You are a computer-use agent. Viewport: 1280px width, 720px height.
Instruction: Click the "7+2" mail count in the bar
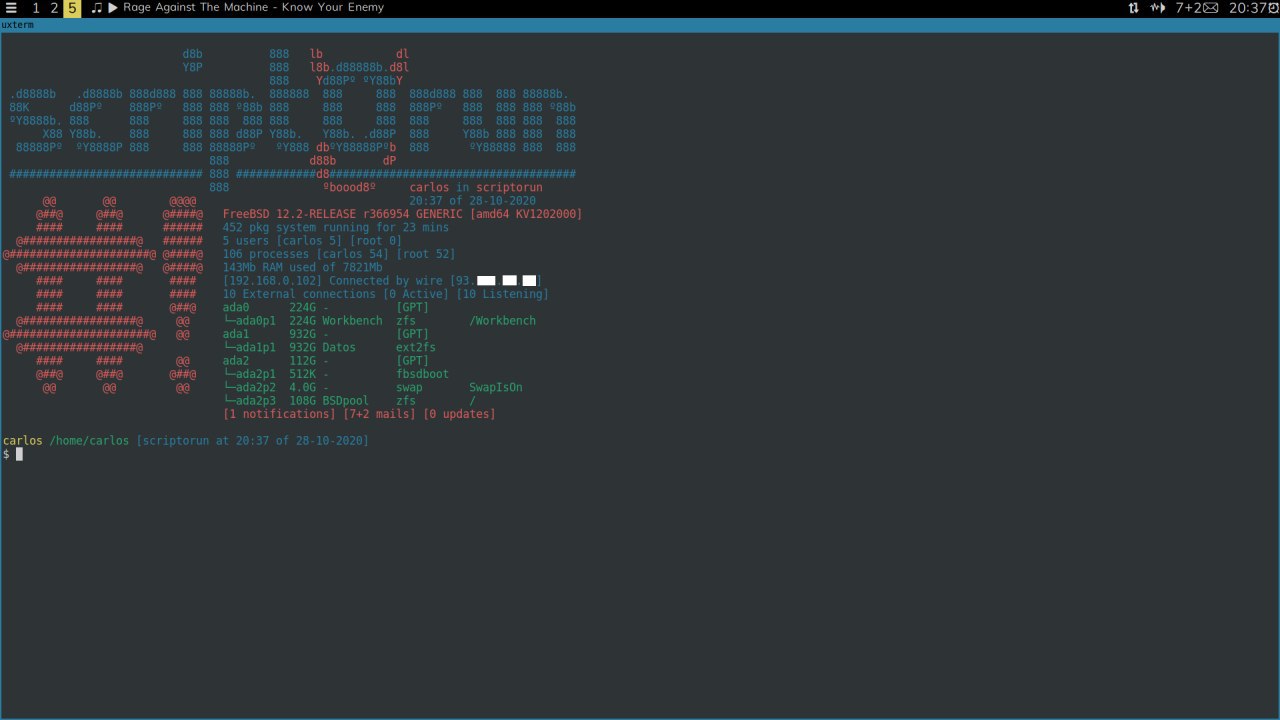pyautogui.click(x=1188, y=8)
